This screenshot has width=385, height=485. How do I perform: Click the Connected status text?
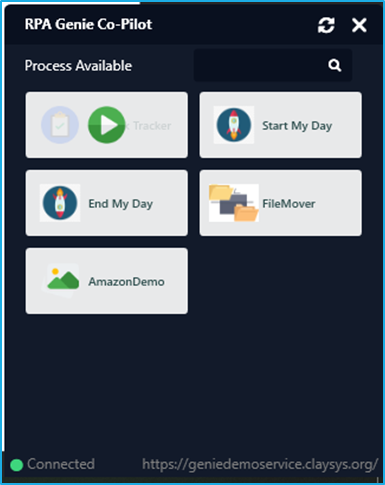pyautogui.click(x=61, y=464)
